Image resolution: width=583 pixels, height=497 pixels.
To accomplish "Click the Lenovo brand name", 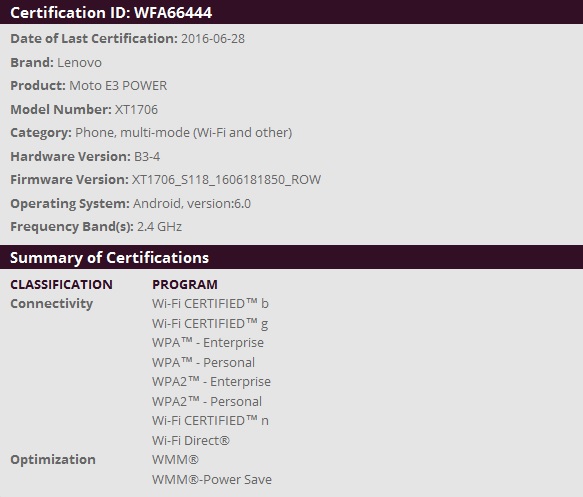I will tap(79, 62).
